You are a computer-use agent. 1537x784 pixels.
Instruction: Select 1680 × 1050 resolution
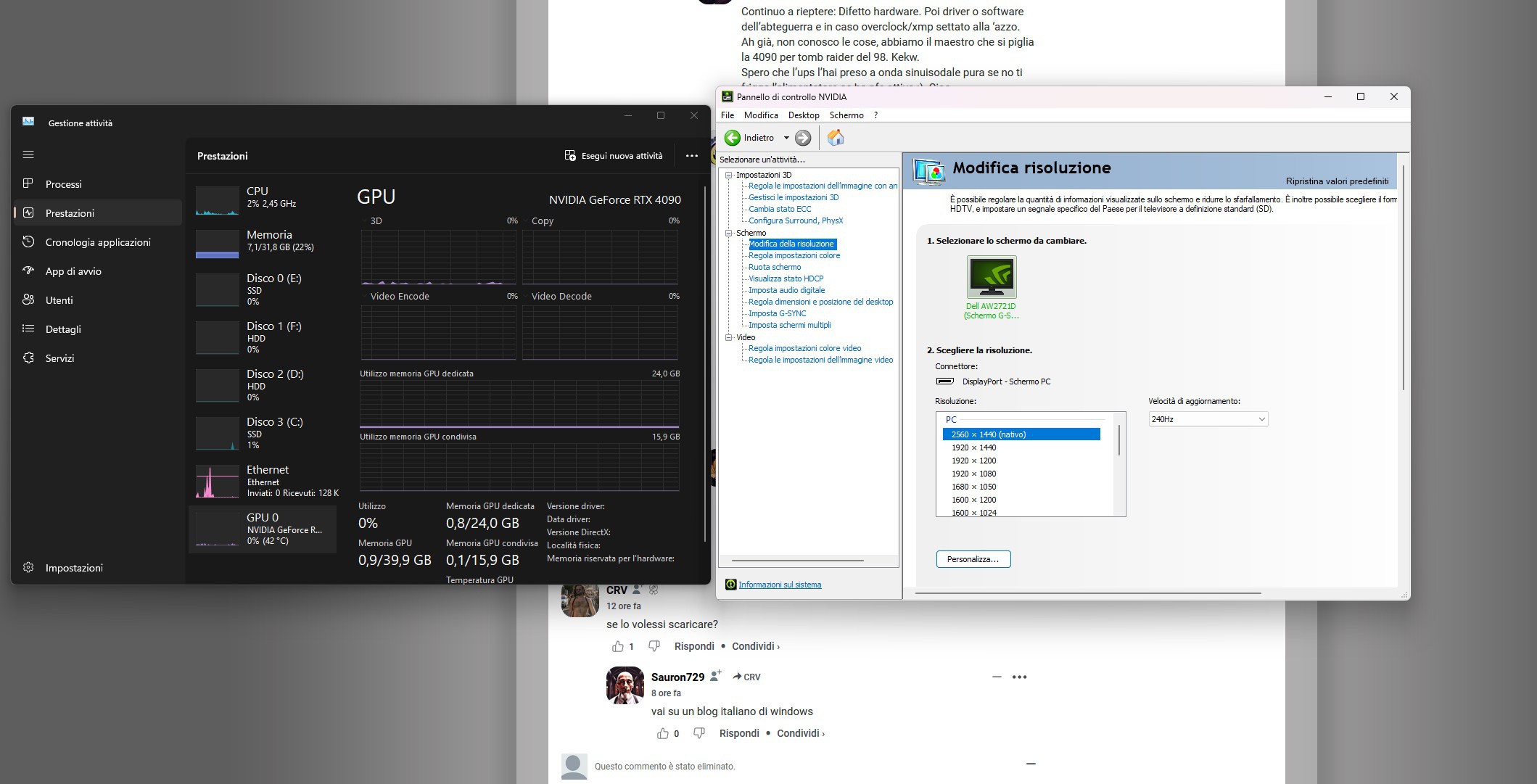pos(973,487)
